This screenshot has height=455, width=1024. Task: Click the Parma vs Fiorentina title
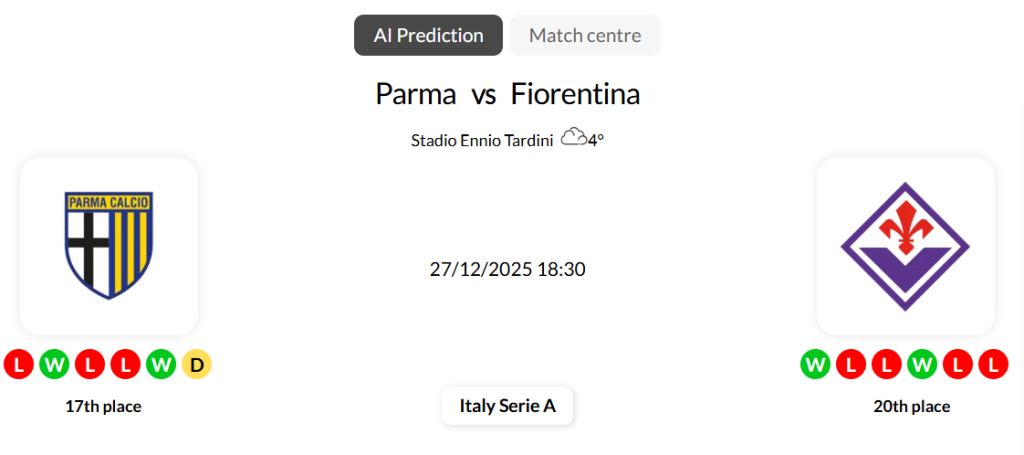(x=507, y=94)
